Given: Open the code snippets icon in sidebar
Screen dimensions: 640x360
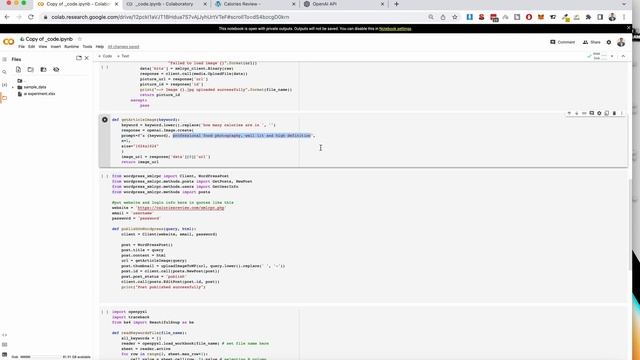Looking at the screenshot, I should (x=4, y=335).
